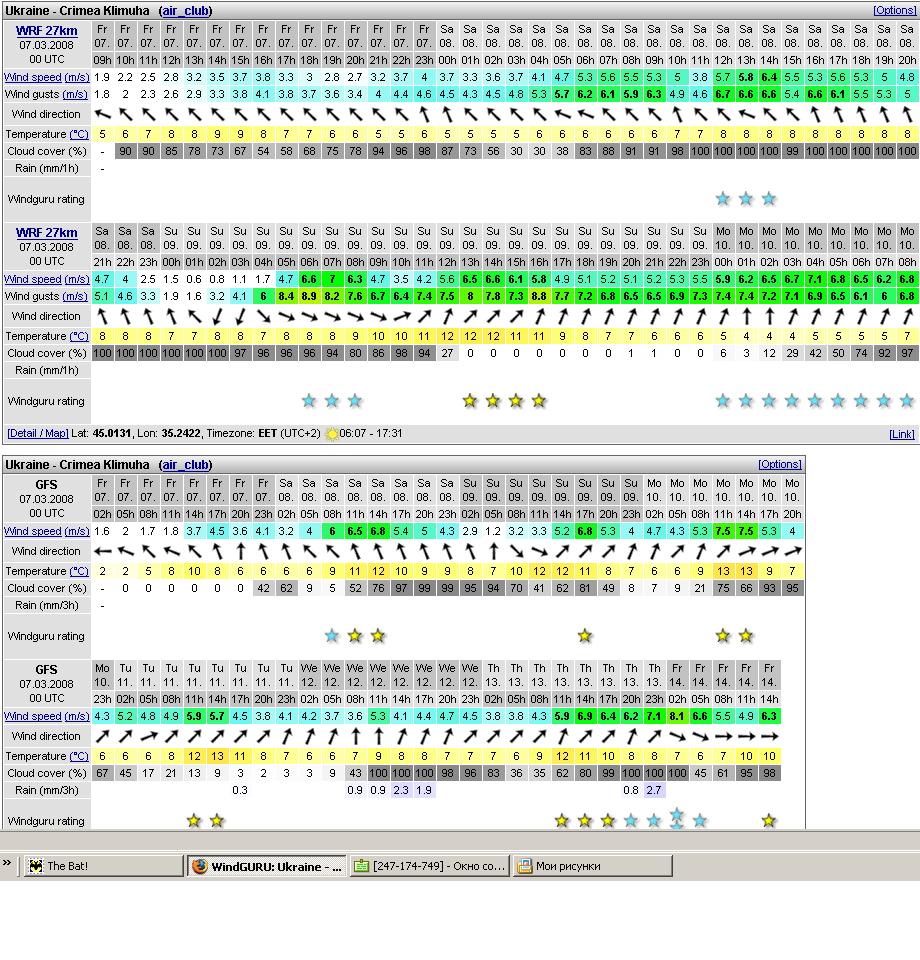Open the Options link in the GFS forecast header
Screen dimensions: 920x960
(779, 464)
